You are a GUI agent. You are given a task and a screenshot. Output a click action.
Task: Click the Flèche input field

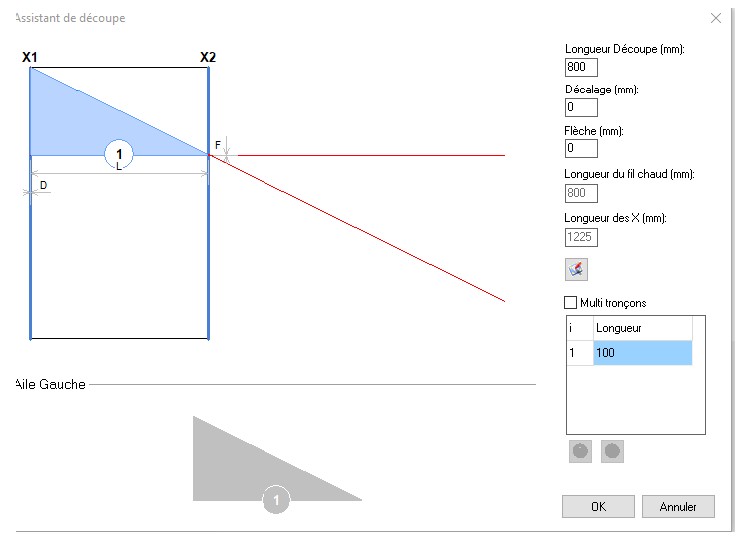click(x=581, y=148)
